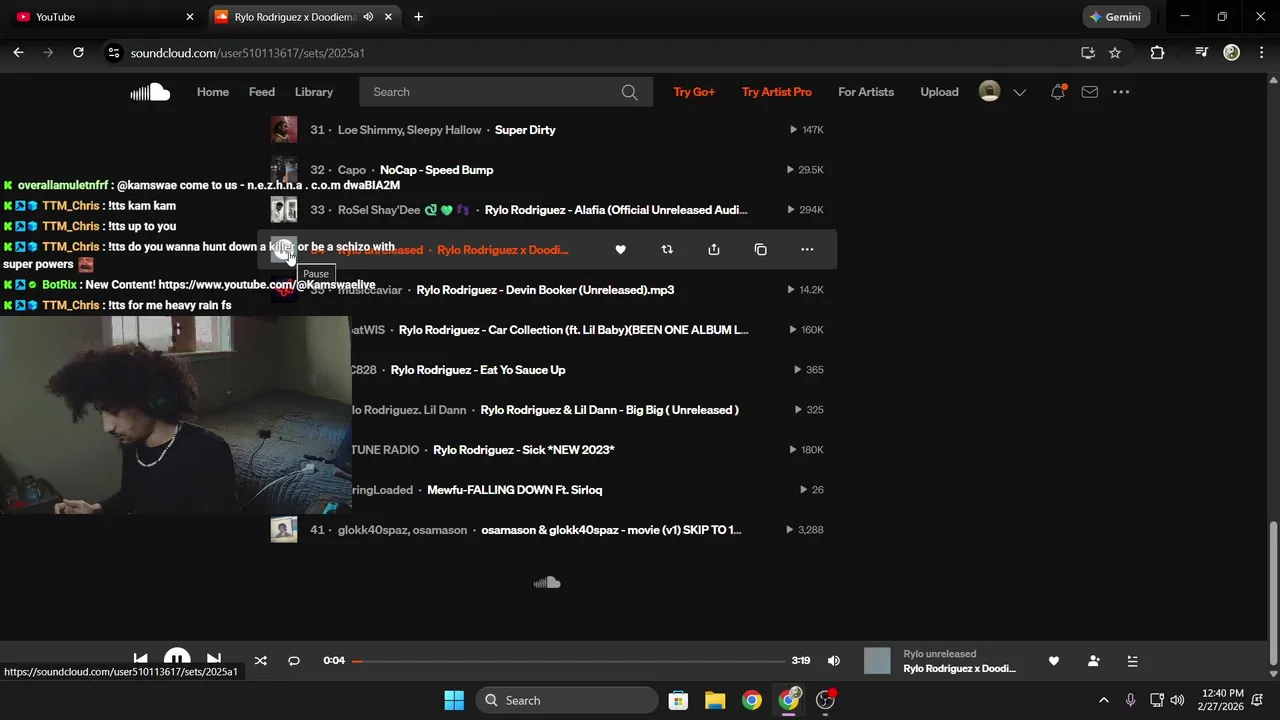This screenshot has height=720, width=1280.
Task: Open the messages envelope icon
Action: click(1090, 92)
